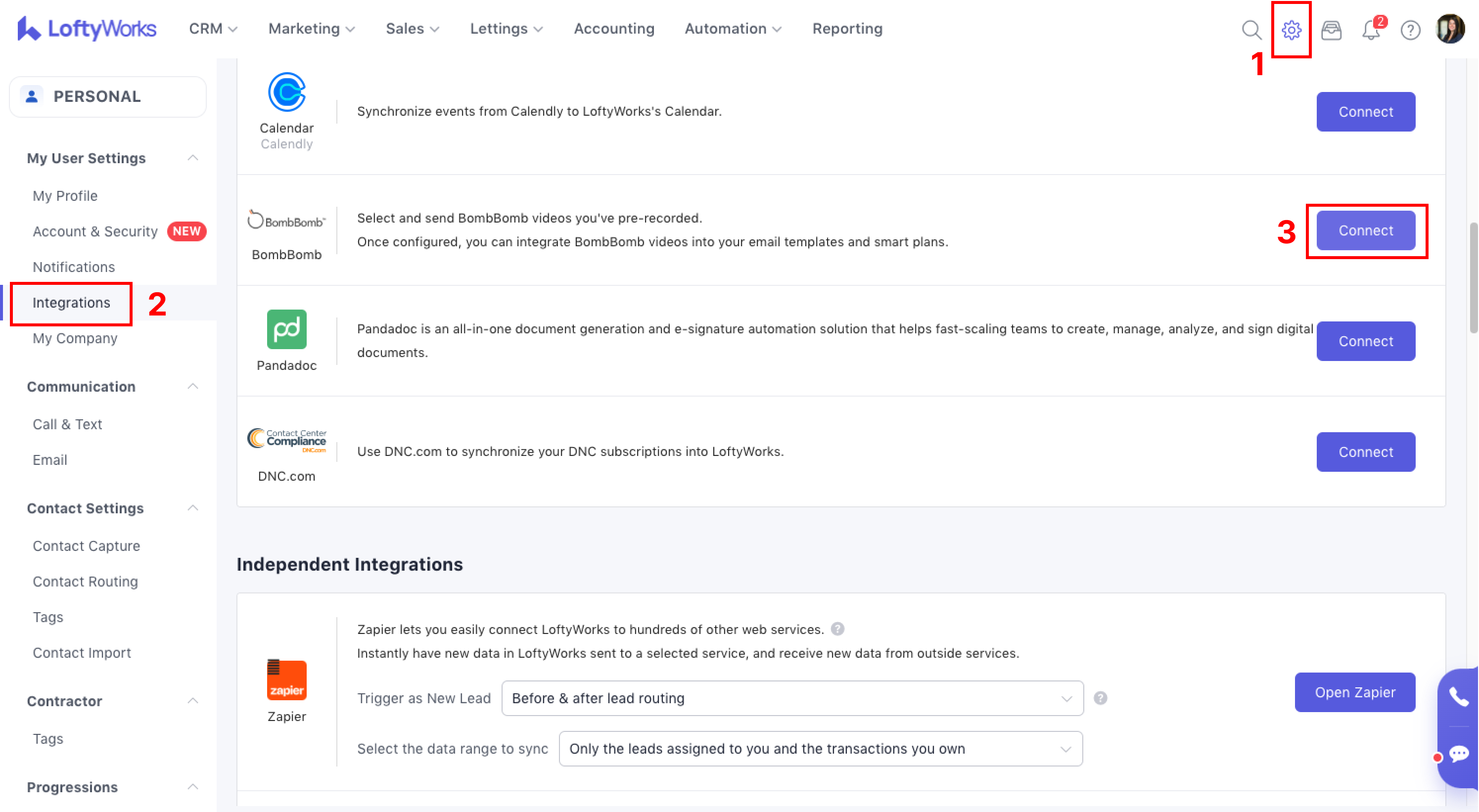Screen dimensions: 1479x812
Task: Open the data range to sync dropdown
Action: (x=820, y=748)
